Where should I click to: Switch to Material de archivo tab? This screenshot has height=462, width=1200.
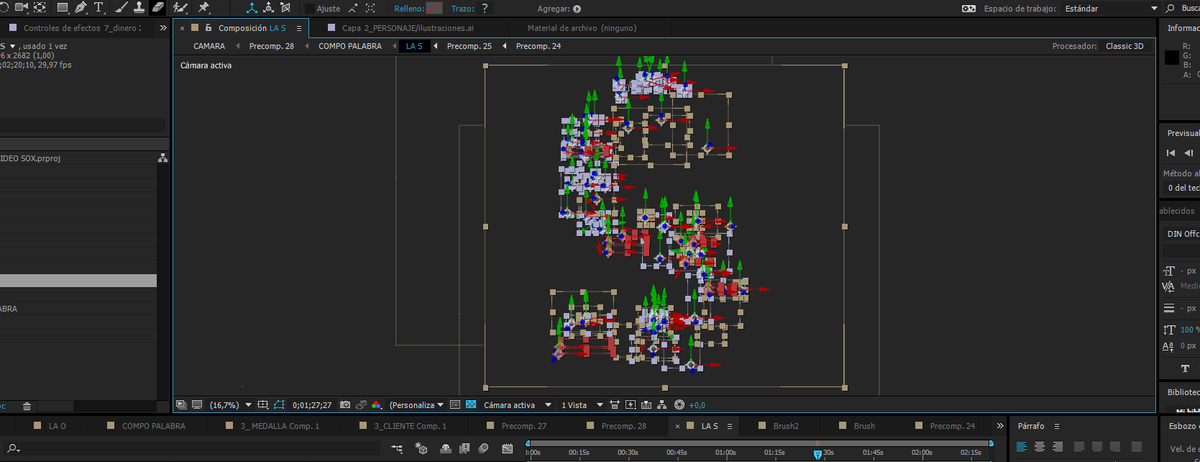click(x=581, y=28)
